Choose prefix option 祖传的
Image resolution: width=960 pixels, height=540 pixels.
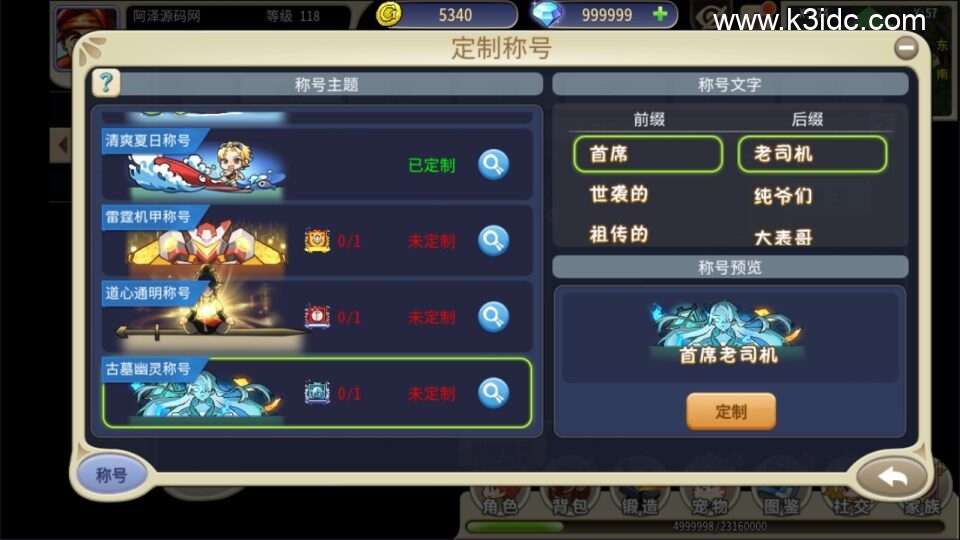click(x=618, y=234)
